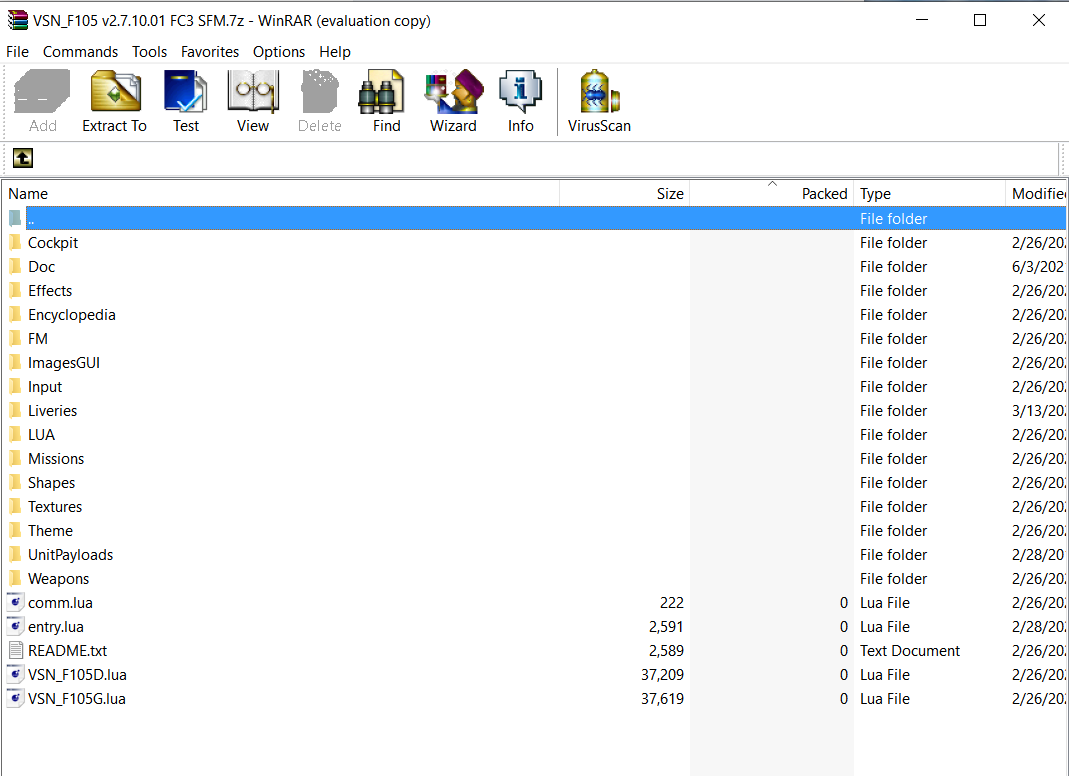The height and width of the screenshot is (776, 1069).
Task: Open the View file tool
Action: point(253,101)
